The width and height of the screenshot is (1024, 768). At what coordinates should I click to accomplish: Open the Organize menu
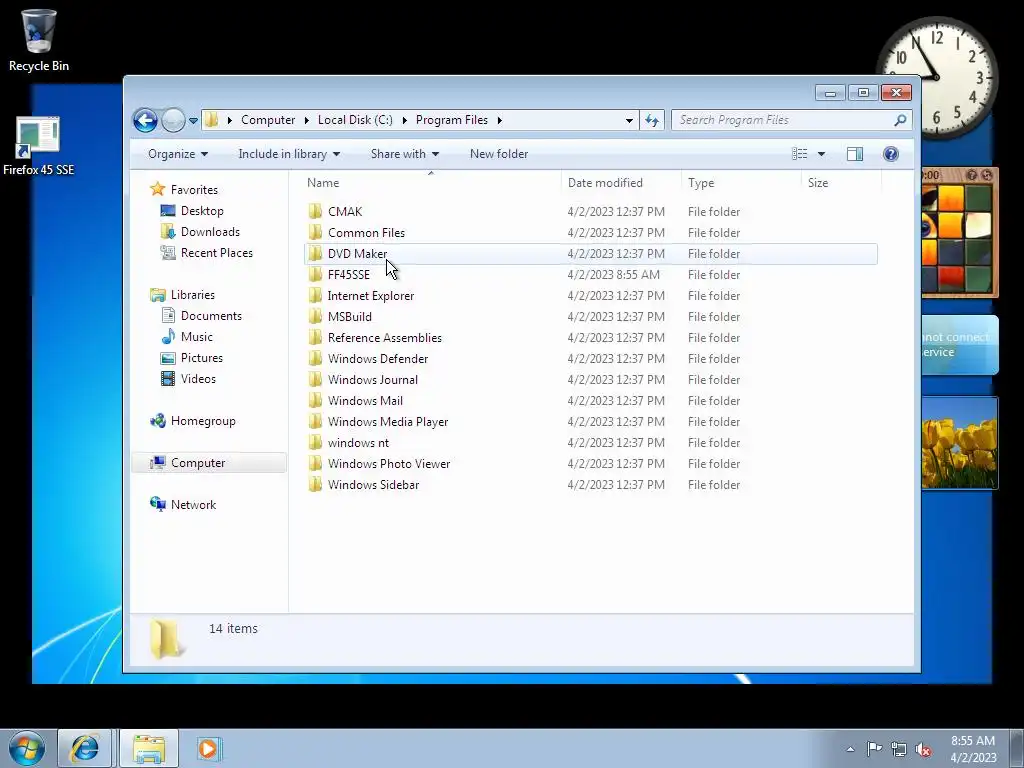pos(178,154)
